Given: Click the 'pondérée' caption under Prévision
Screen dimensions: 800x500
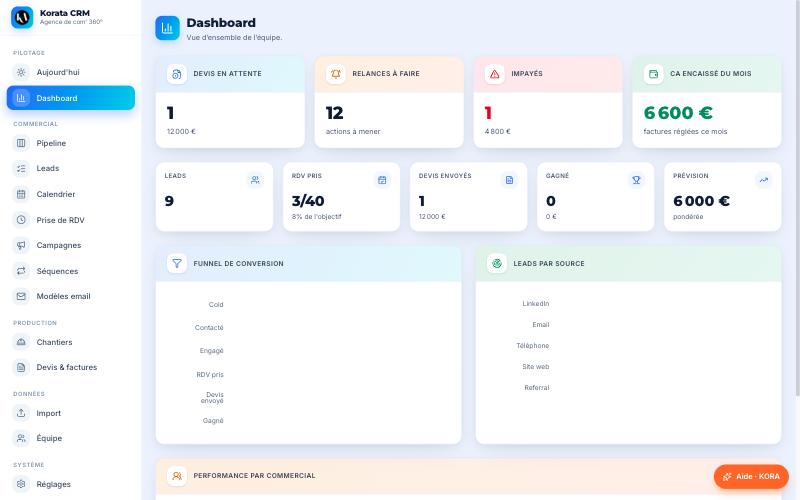Looking at the screenshot, I should coord(688,217).
